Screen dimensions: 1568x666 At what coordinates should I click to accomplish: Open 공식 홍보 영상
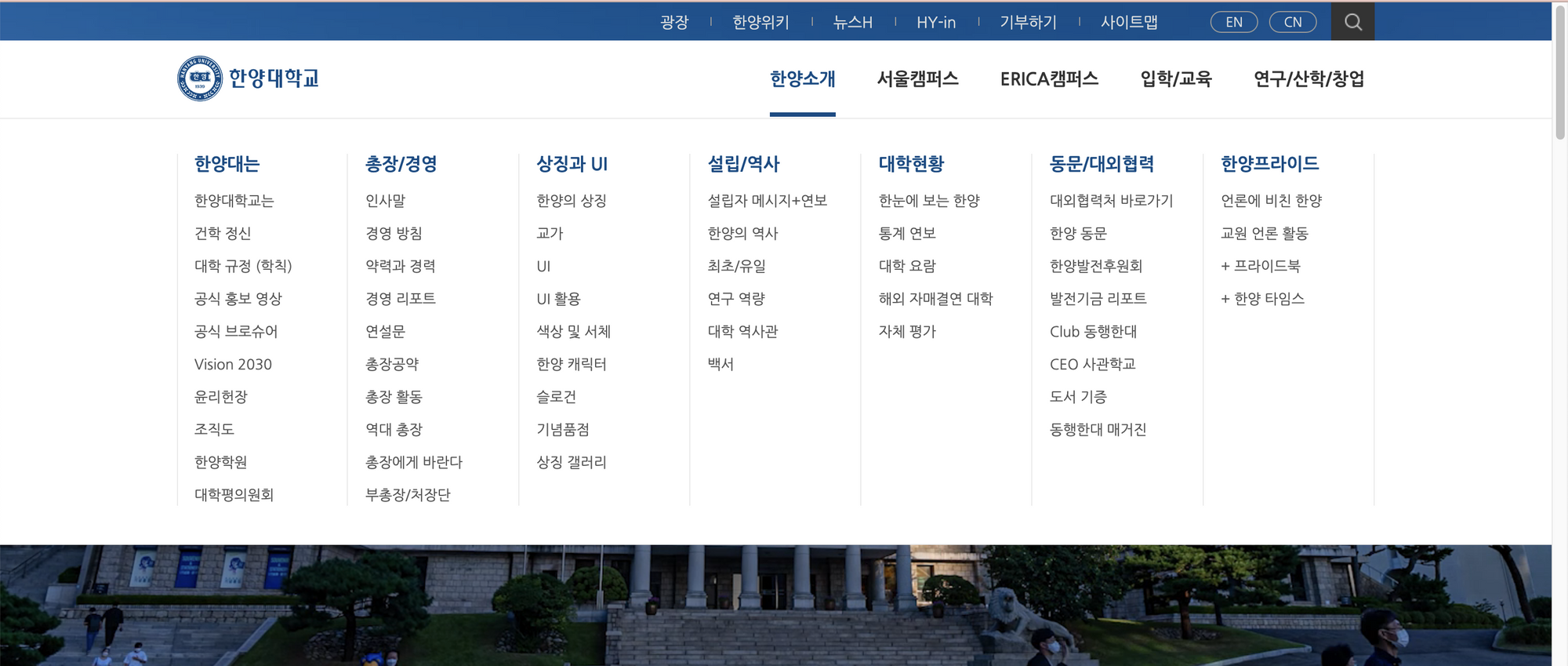(238, 299)
